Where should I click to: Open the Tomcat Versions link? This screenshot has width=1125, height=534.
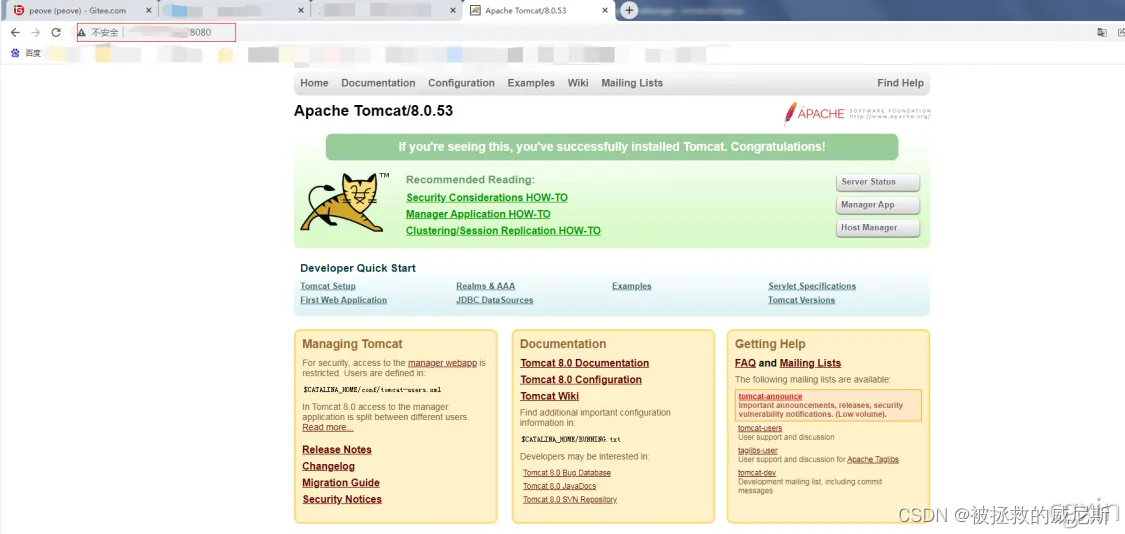coord(801,300)
